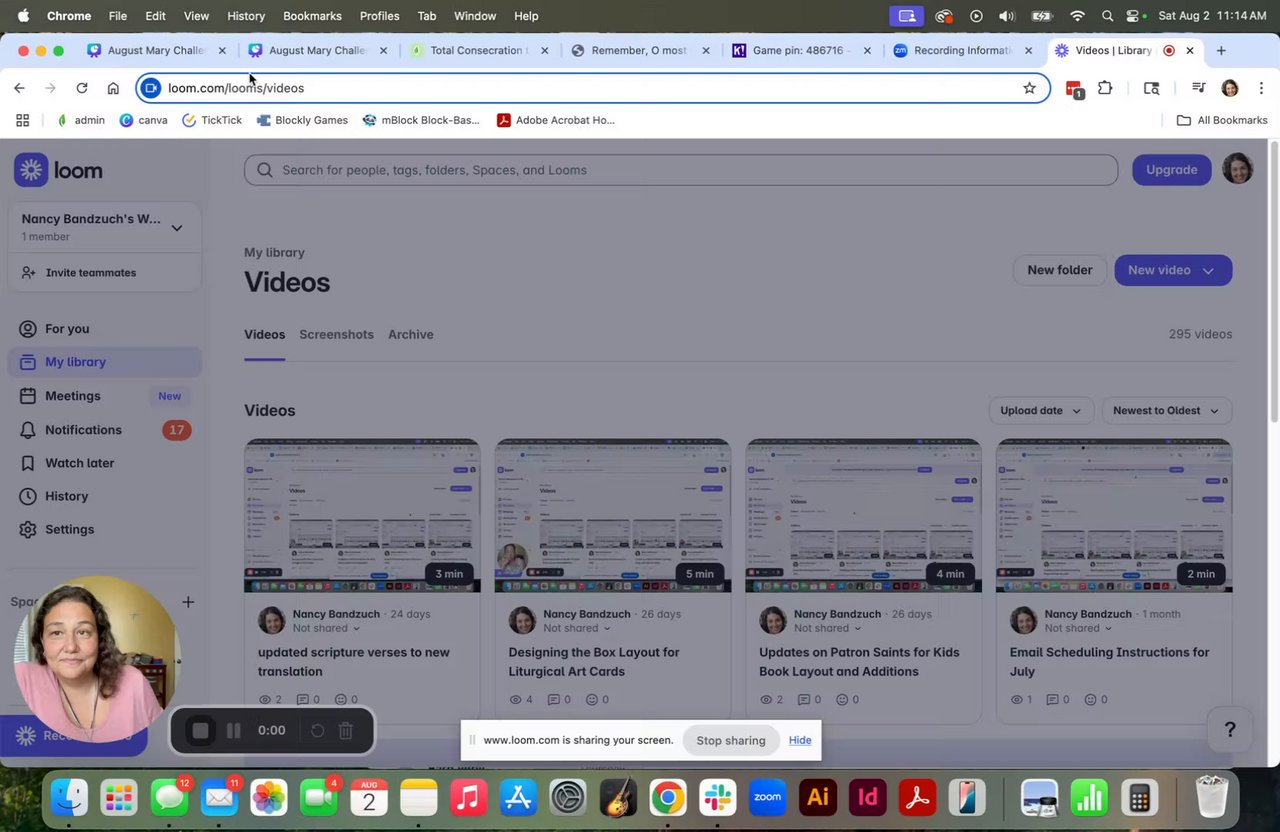The image size is (1280, 832).
Task: Click the Upgrade button
Action: click(x=1171, y=170)
